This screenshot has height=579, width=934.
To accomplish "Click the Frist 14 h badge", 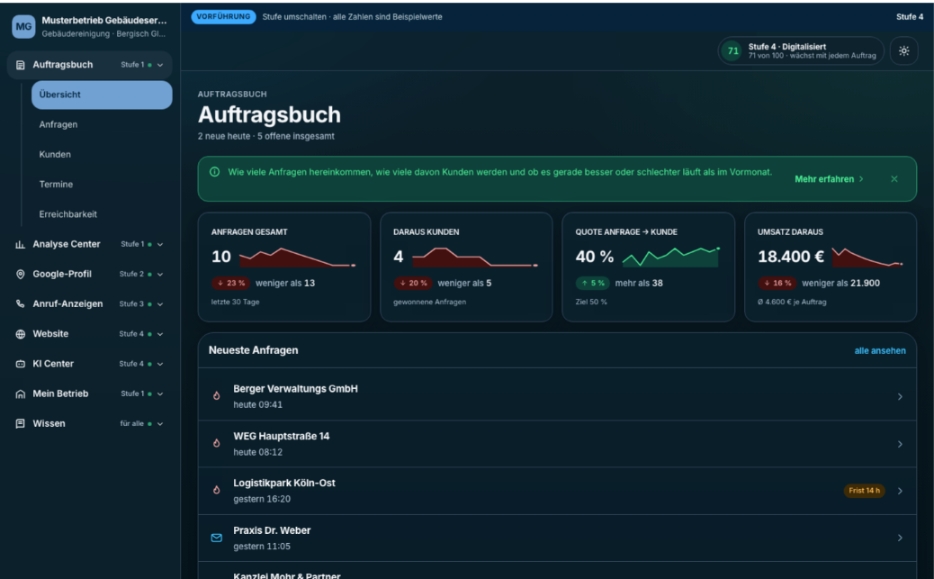I will click(x=864, y=490).
